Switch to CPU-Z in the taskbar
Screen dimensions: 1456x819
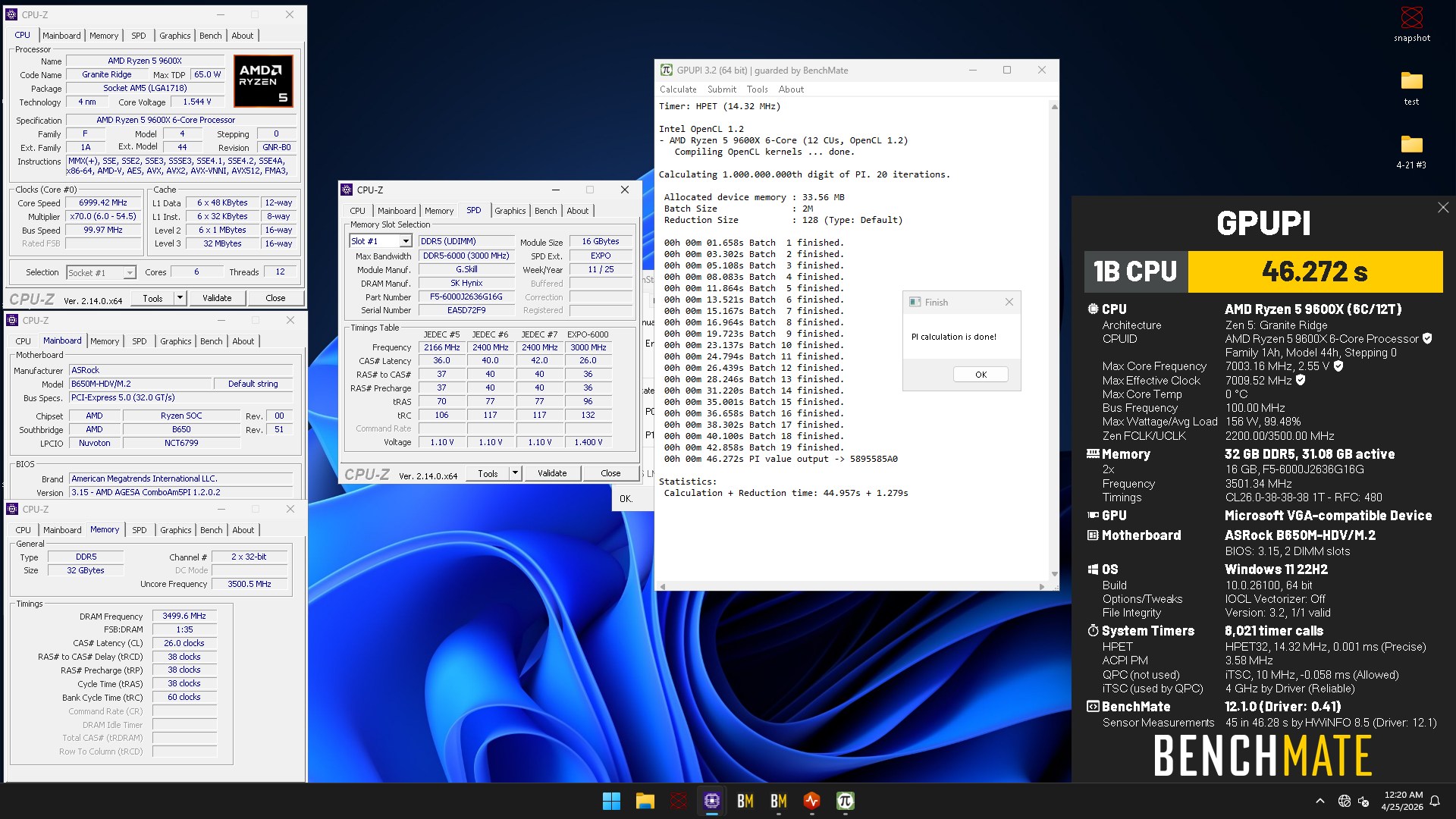pyautogui.click(x=711, y=801)
